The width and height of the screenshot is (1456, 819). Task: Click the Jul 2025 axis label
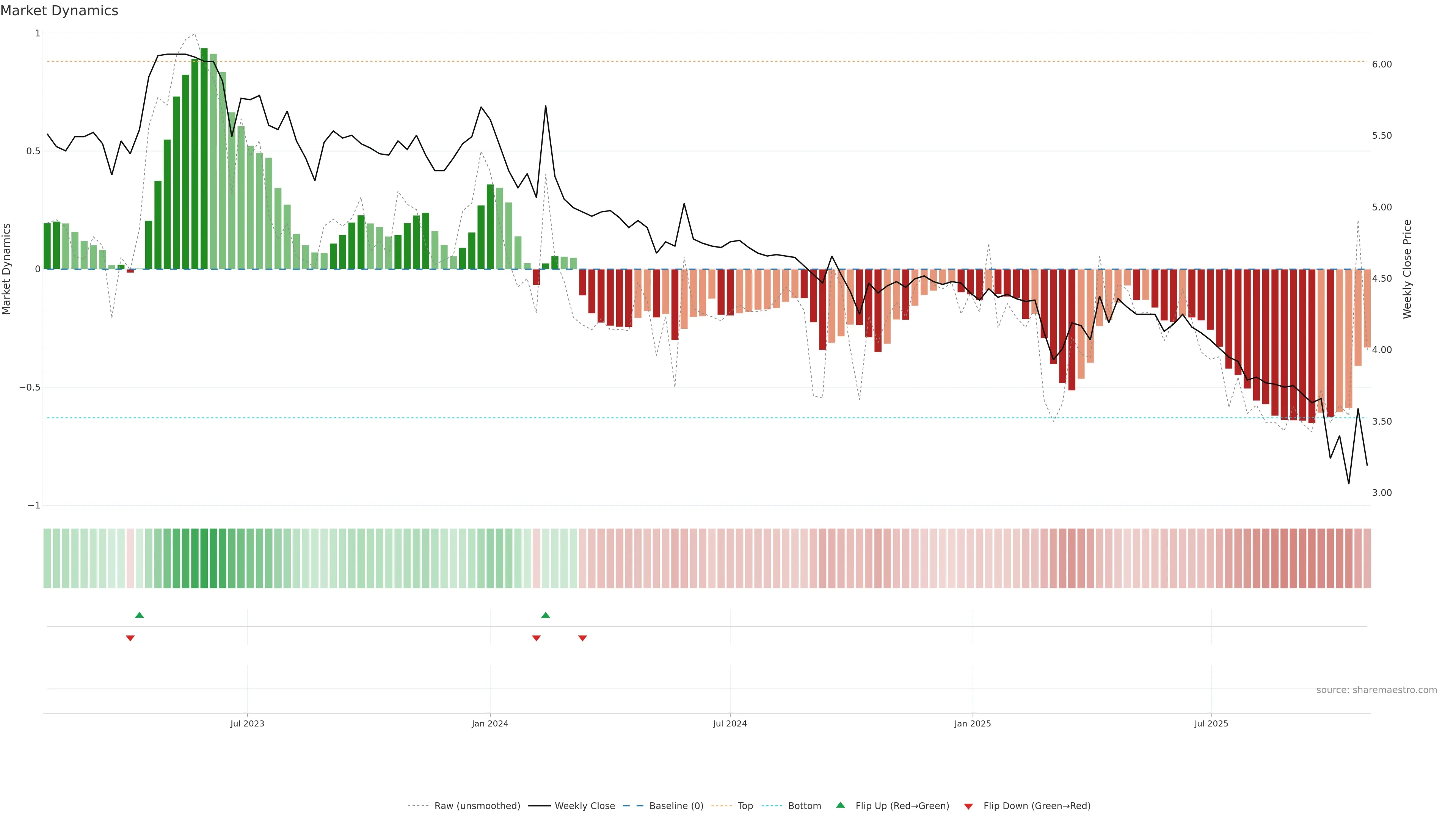tap(1211, 723)
